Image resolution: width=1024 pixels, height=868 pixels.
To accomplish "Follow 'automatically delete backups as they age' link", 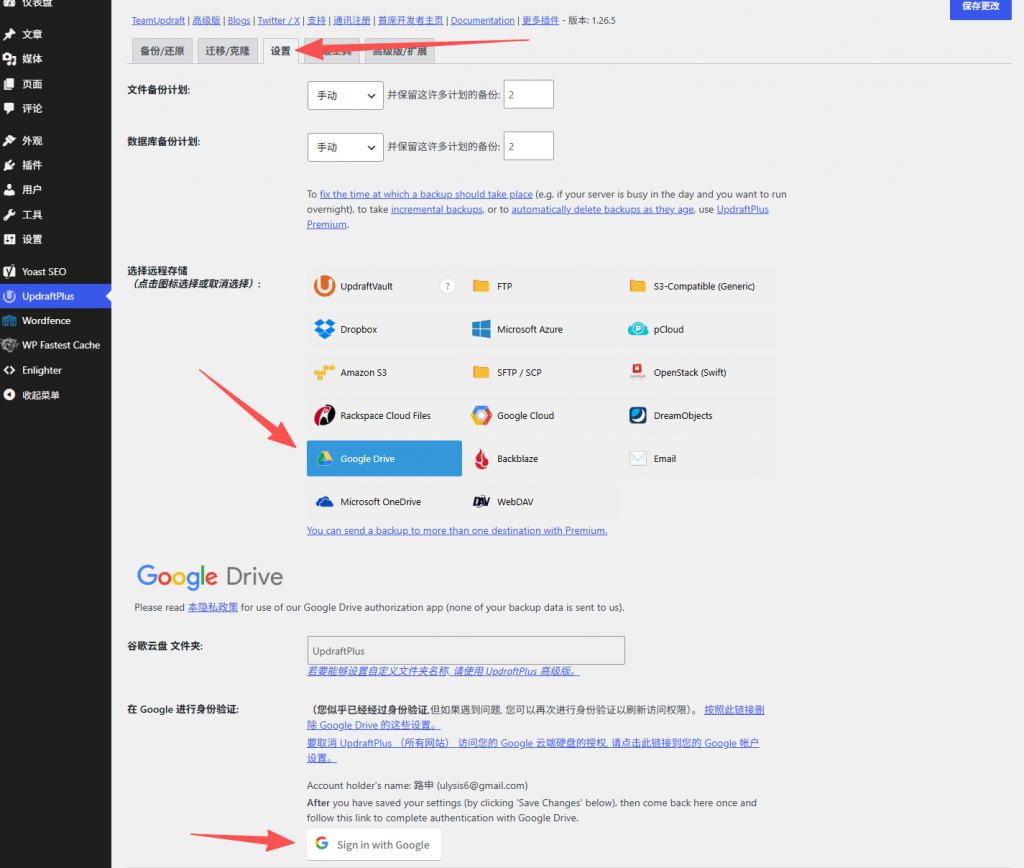I will coord(602,209).
